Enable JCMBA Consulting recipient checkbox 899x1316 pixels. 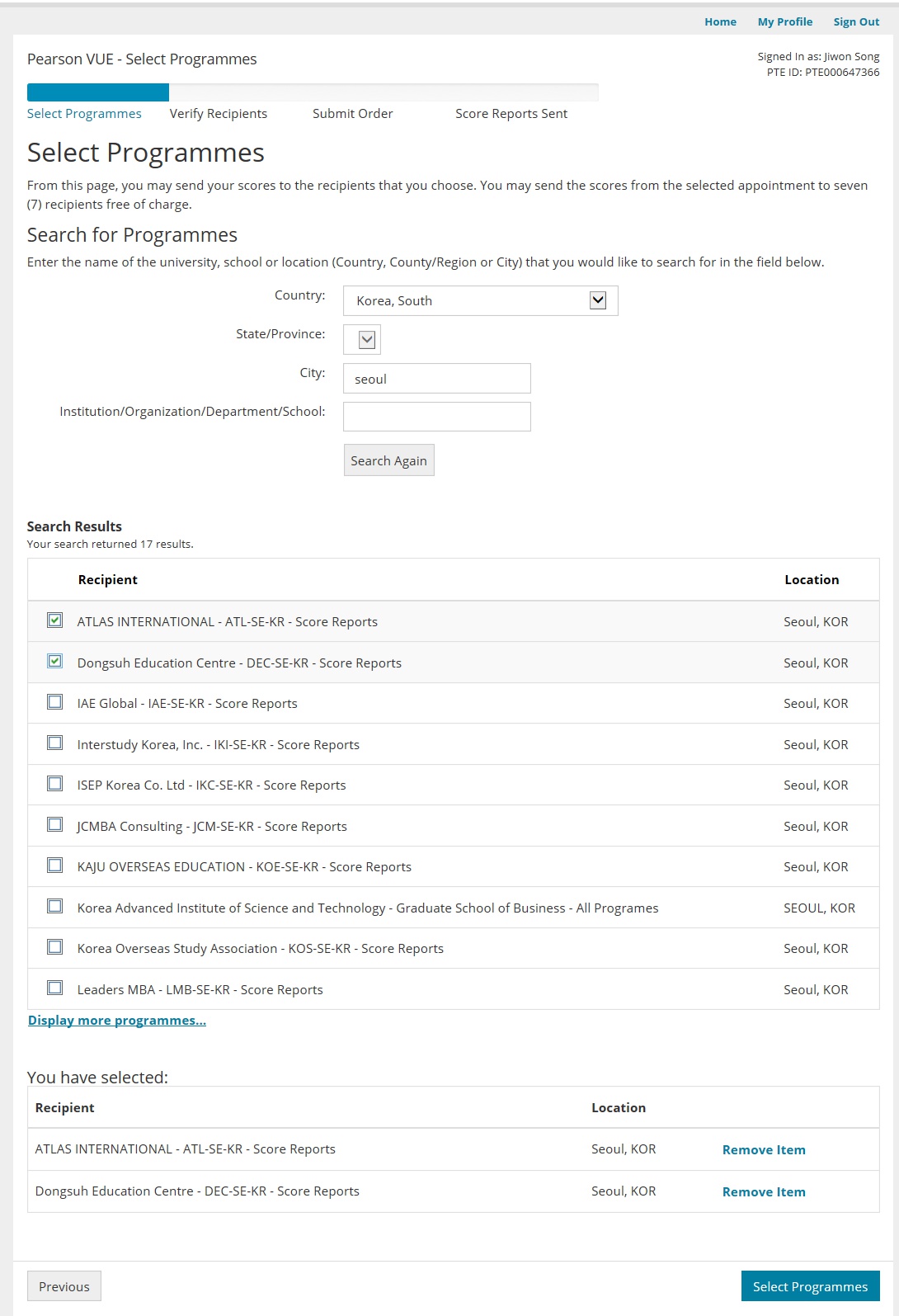click(x=54, y=825)
